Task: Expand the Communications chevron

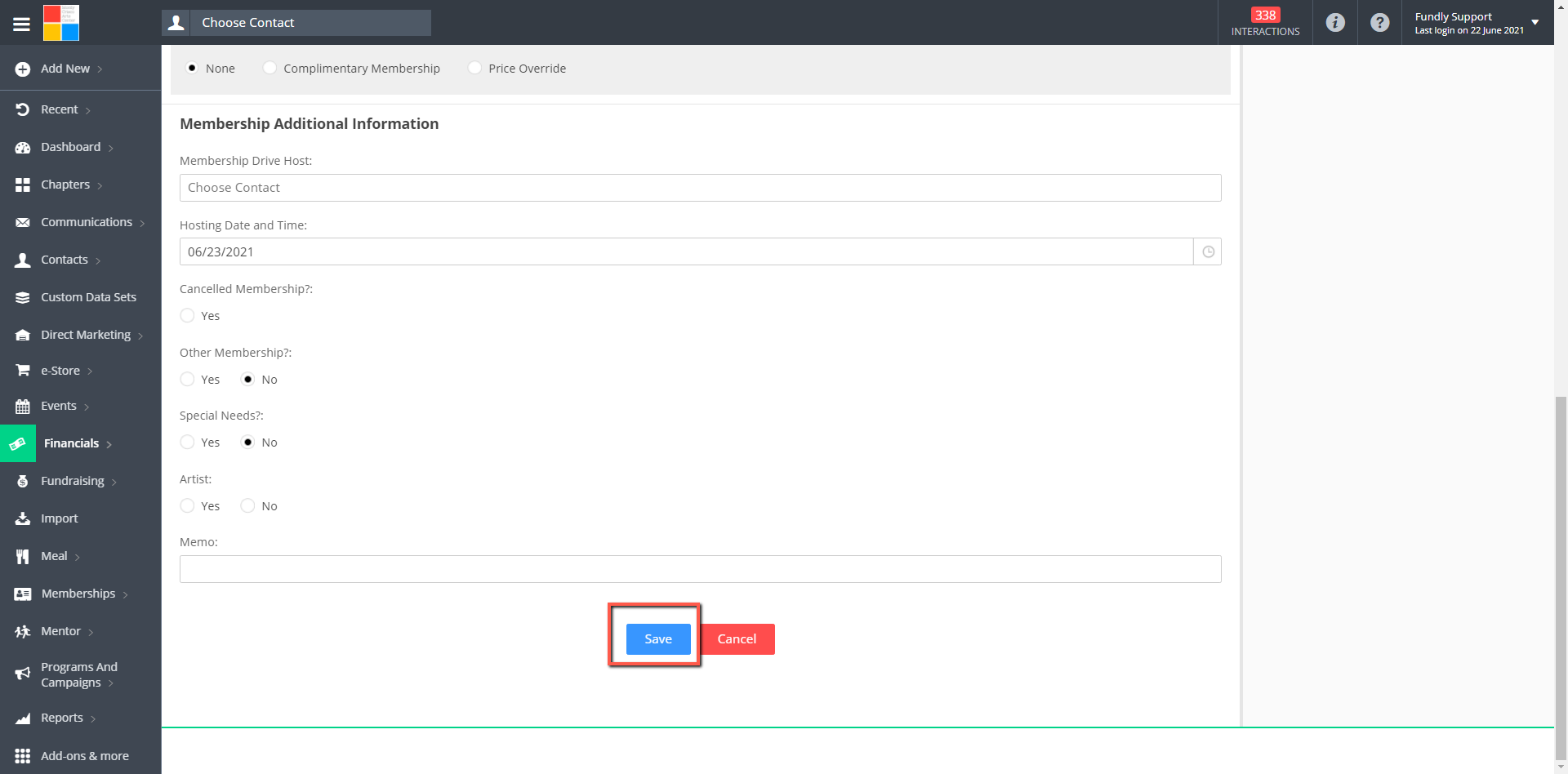Action: pyautogui.click(x=142, y=223)
